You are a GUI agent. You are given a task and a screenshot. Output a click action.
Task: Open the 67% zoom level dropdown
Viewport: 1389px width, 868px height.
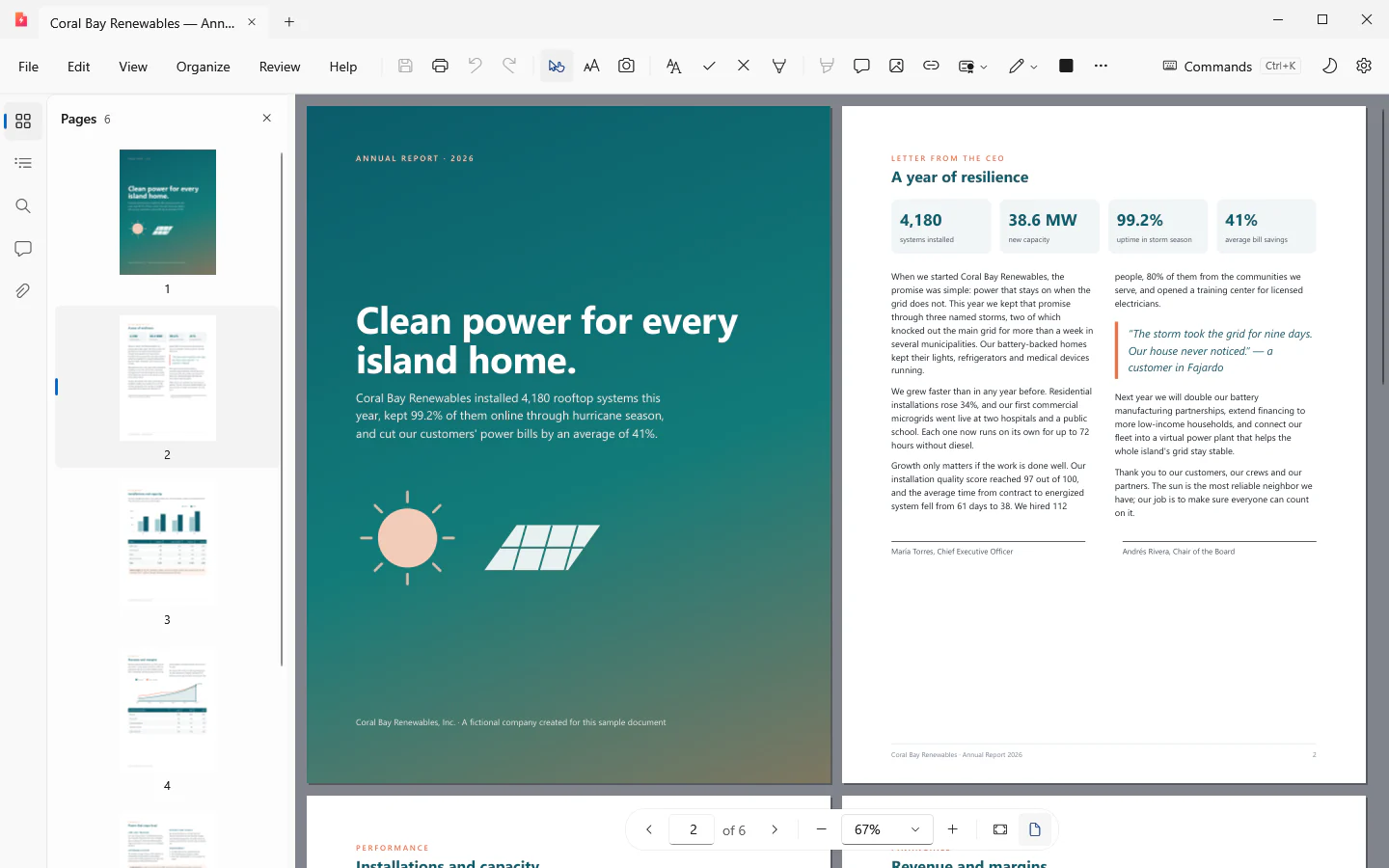887,829
